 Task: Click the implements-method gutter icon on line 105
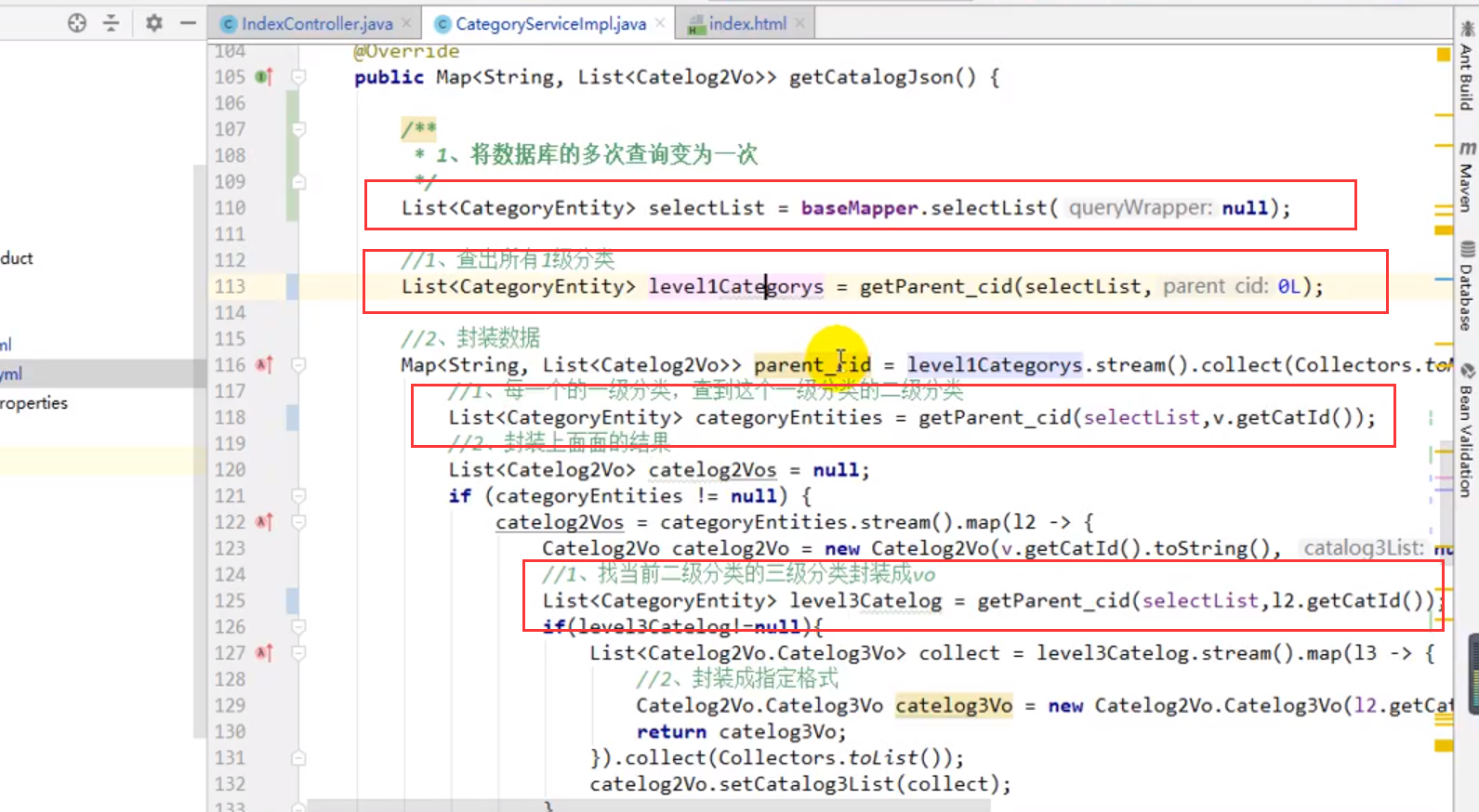(x=264, y=77)
